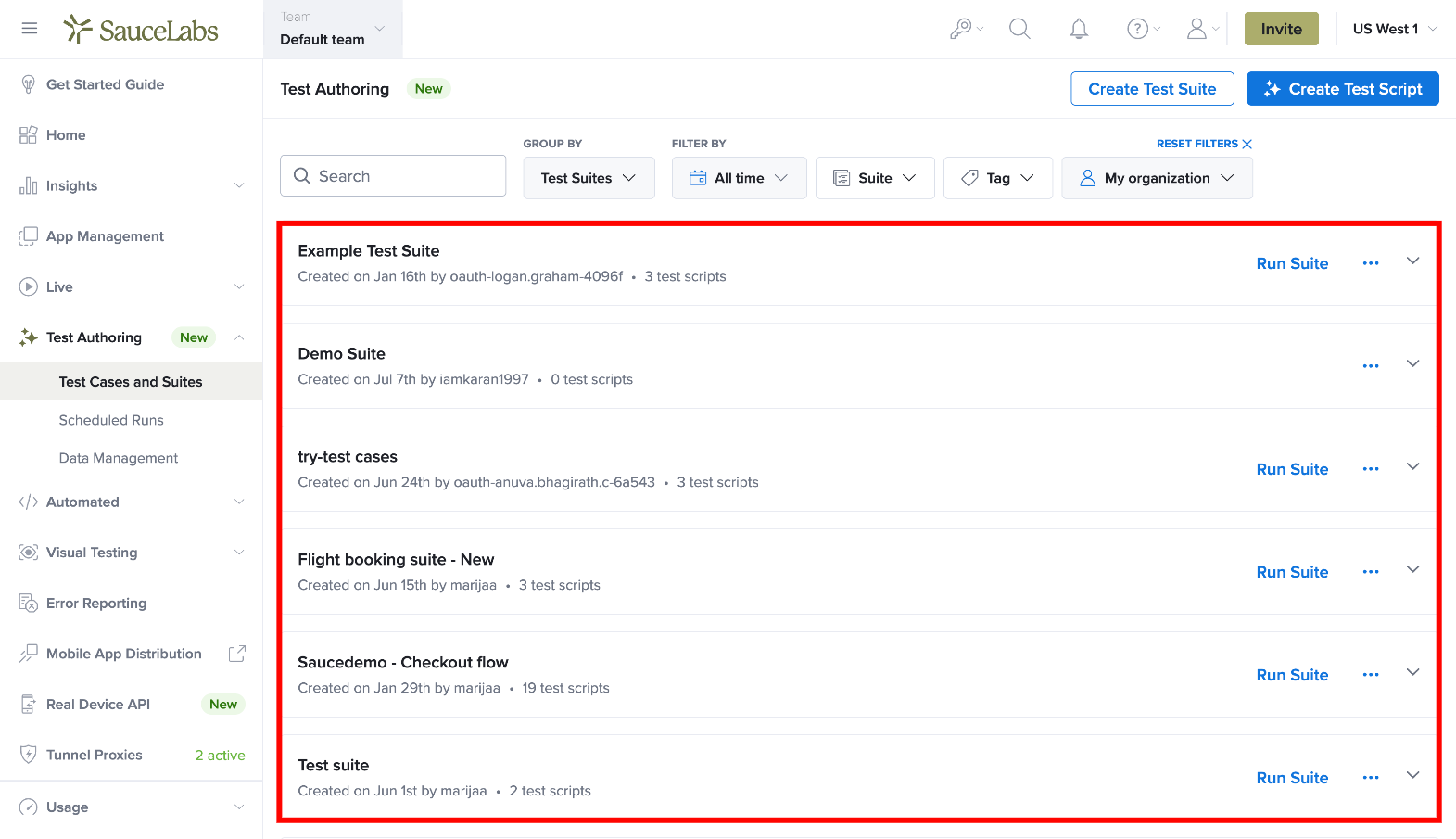
Task: Open more options for Flight booking suite
Action: point(1371,572)
